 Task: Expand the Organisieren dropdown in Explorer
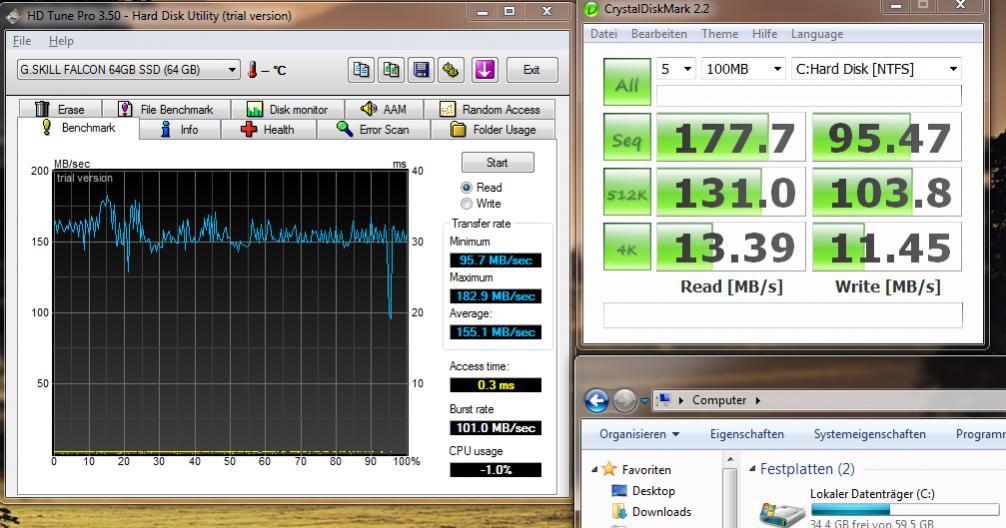pos(639,434)
